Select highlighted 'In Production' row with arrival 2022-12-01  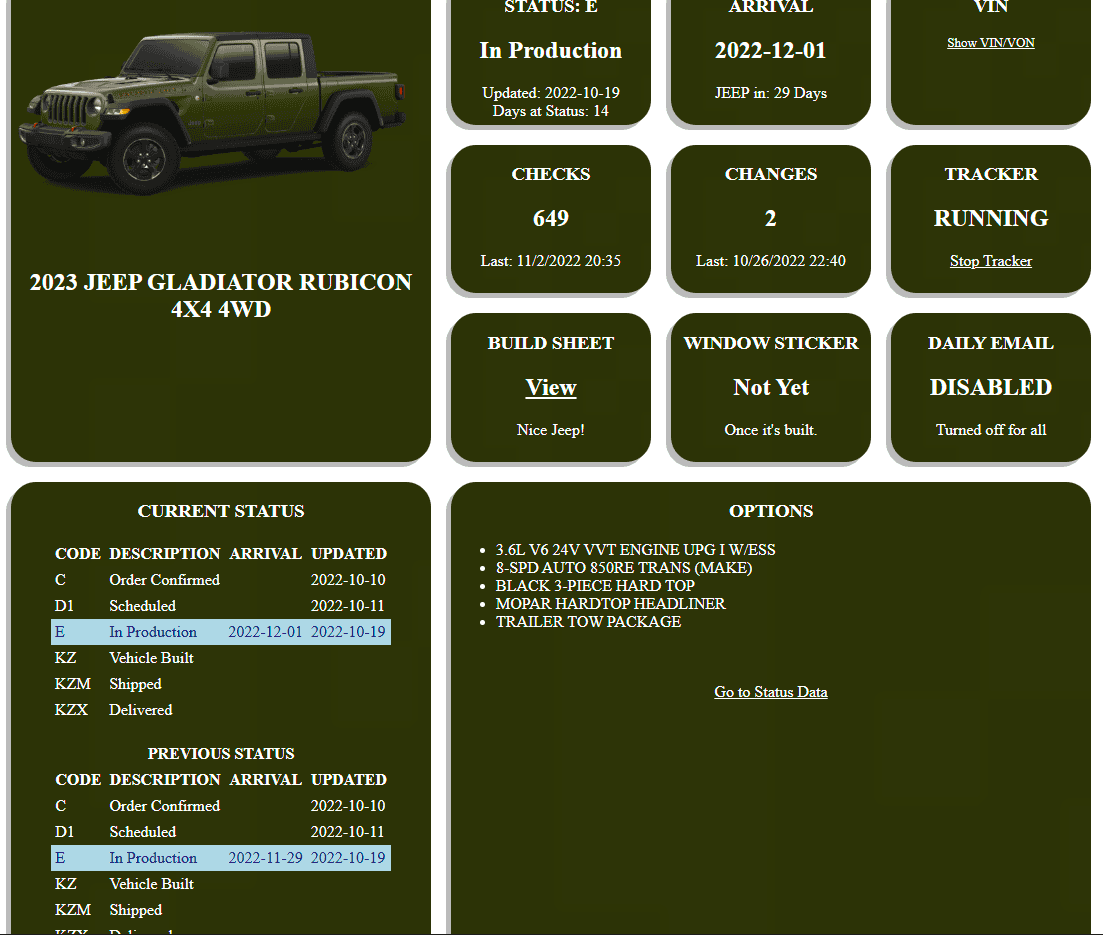[x=221, y=632]
